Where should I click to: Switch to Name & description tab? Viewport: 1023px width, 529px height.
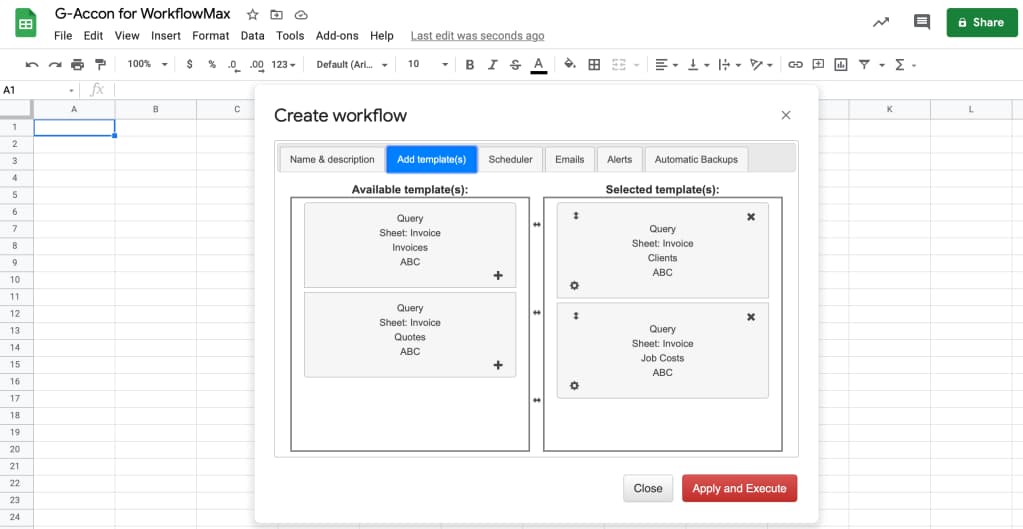332,159
